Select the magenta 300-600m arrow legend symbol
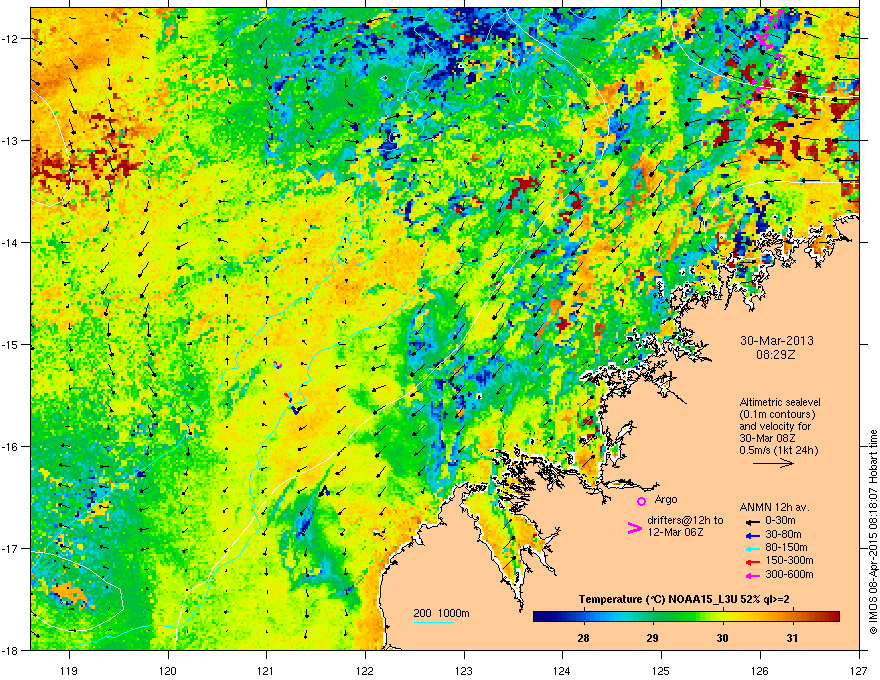Screen dimensions: 880x680 [x=751, y=575]
